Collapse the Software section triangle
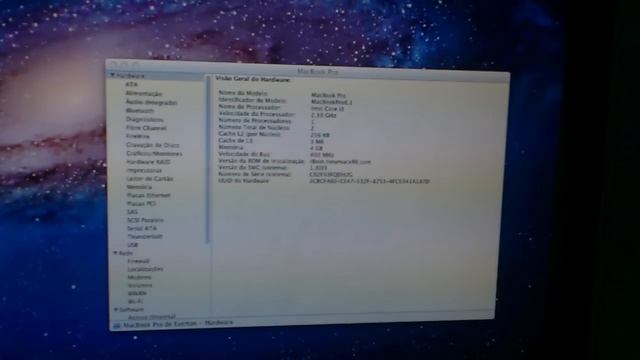 click(116, 309)
